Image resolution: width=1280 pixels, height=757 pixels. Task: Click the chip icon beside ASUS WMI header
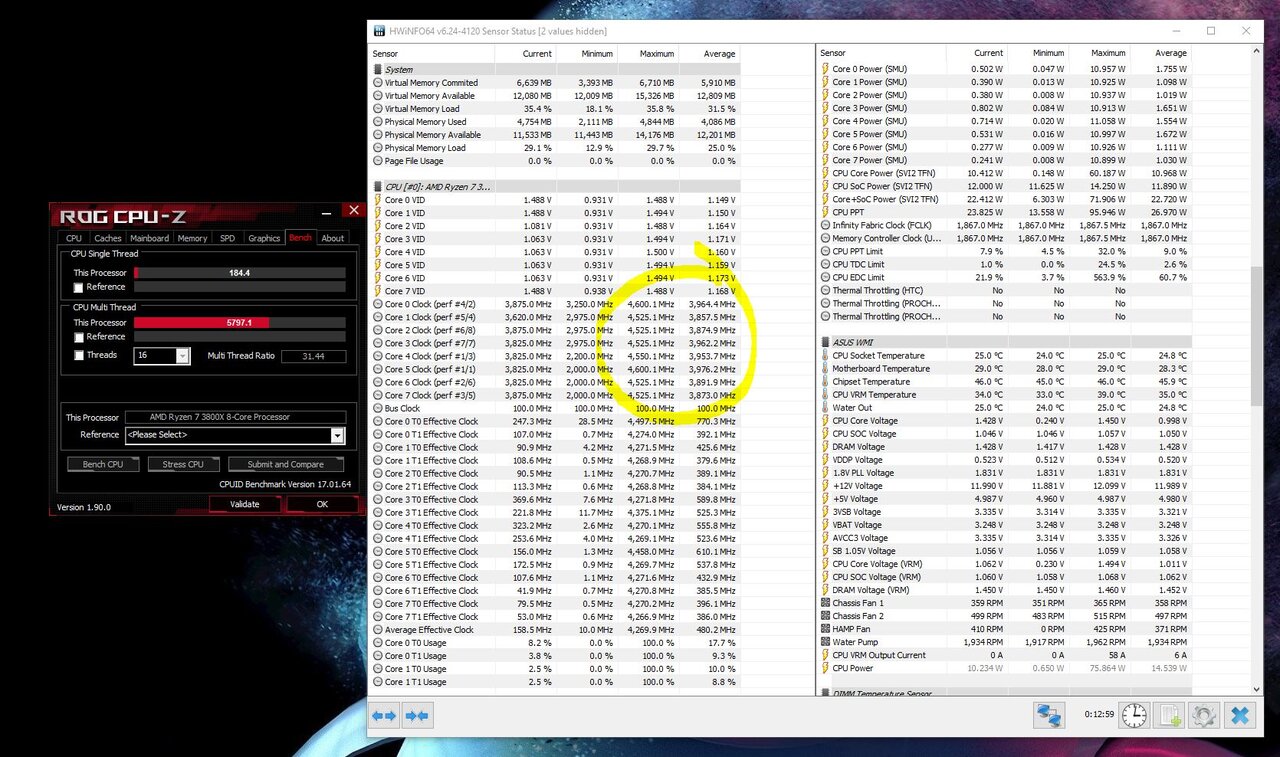pos(824,342)
